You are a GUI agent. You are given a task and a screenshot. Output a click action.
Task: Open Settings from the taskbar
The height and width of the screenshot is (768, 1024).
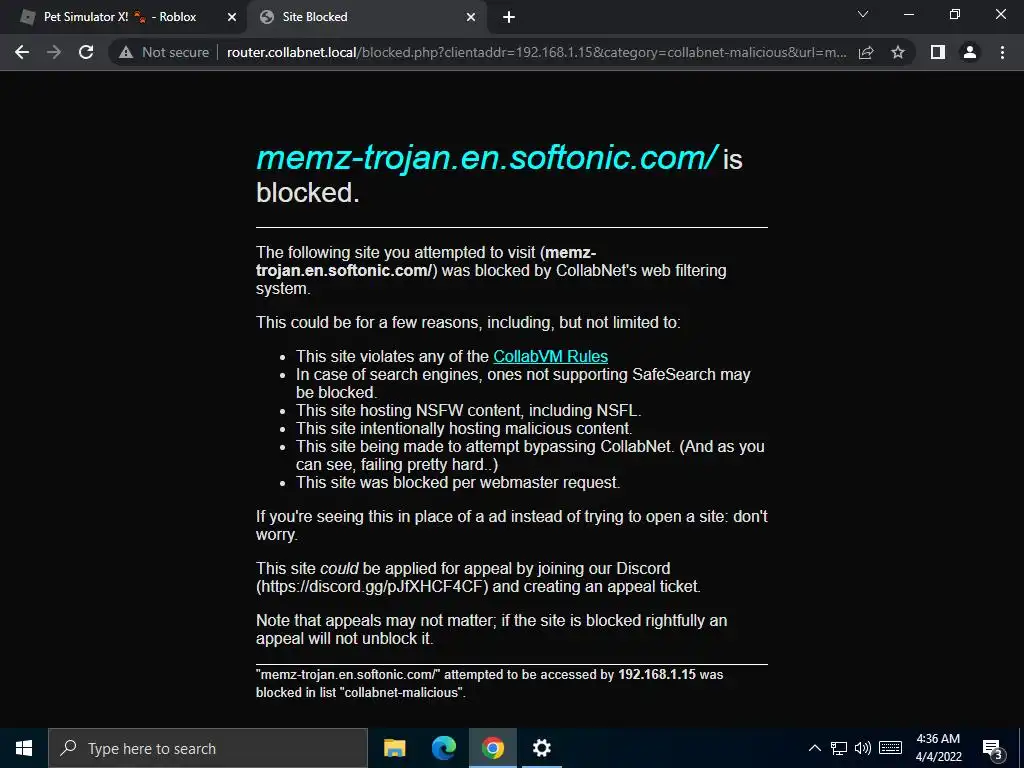tap(541, 748)
